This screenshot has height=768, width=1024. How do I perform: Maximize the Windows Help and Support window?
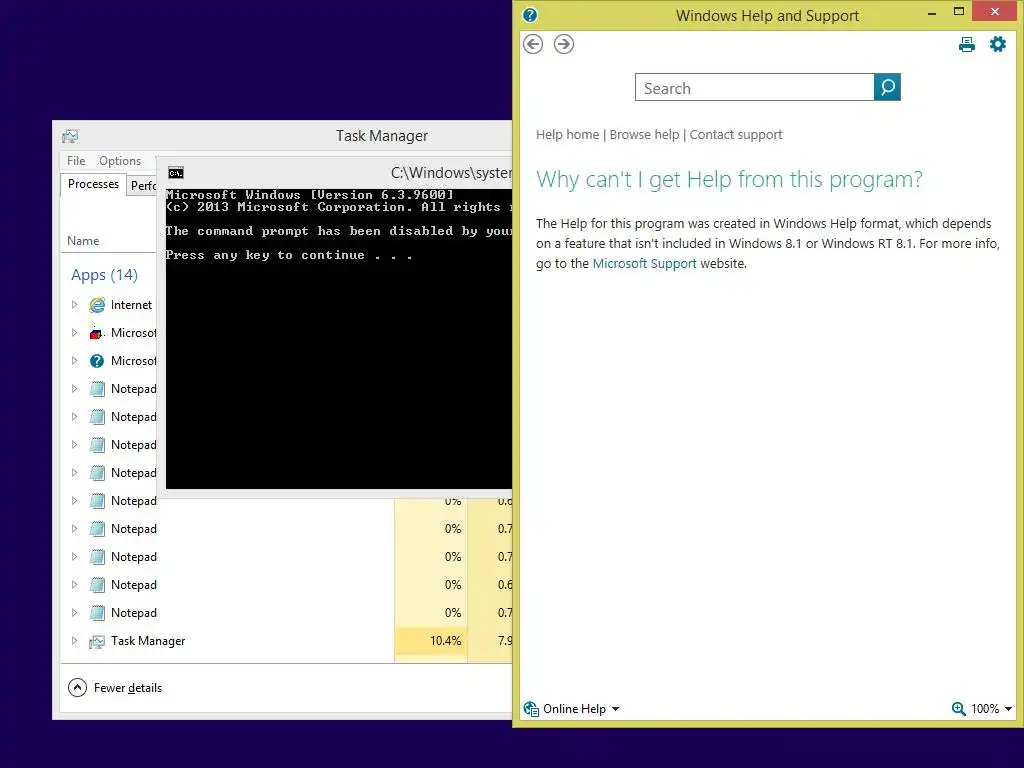[959, 12]
